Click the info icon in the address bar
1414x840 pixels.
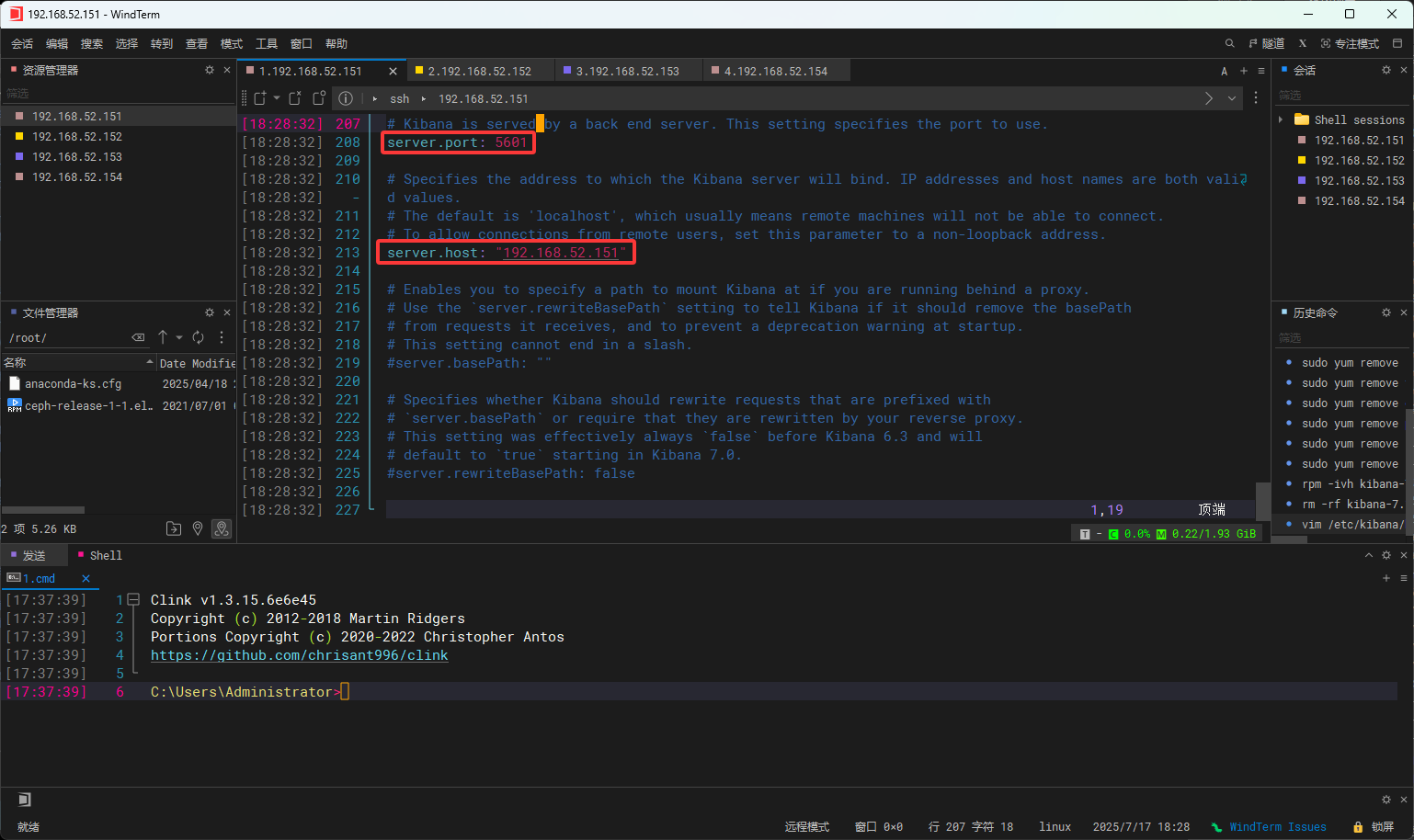coord(345,98)
